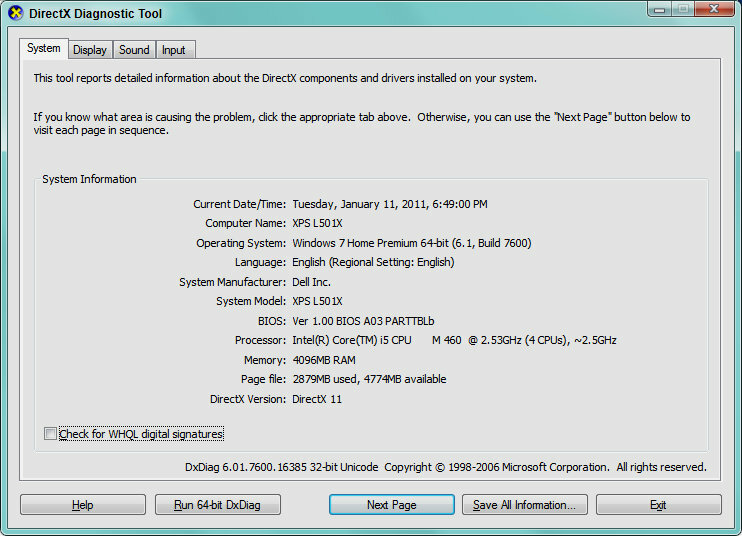Click System Model value 'XPS L501X'
Screen dimensions: 742x536
pyautogui.click(x=317, y=301)
